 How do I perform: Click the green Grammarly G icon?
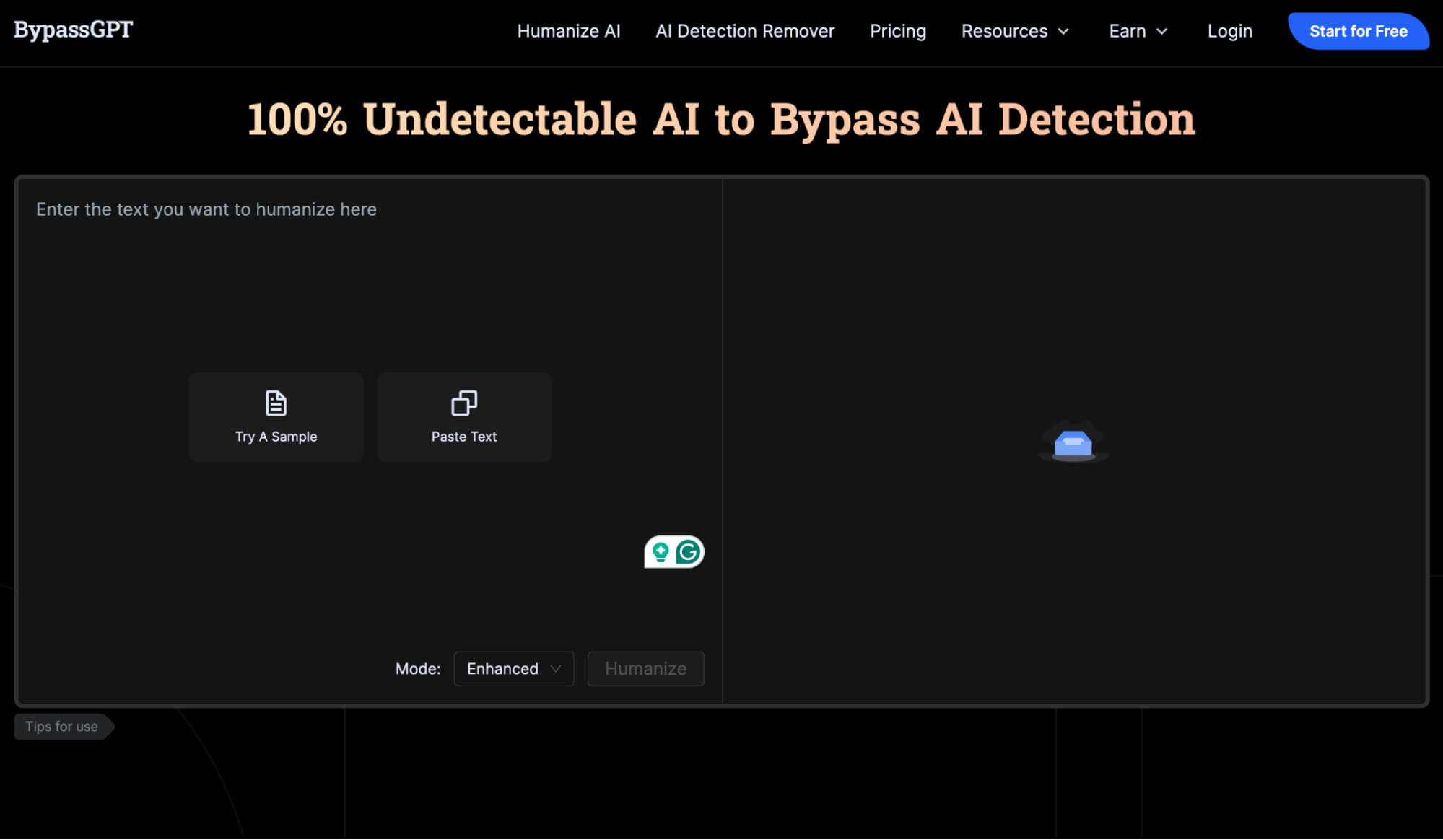point(688,552)
